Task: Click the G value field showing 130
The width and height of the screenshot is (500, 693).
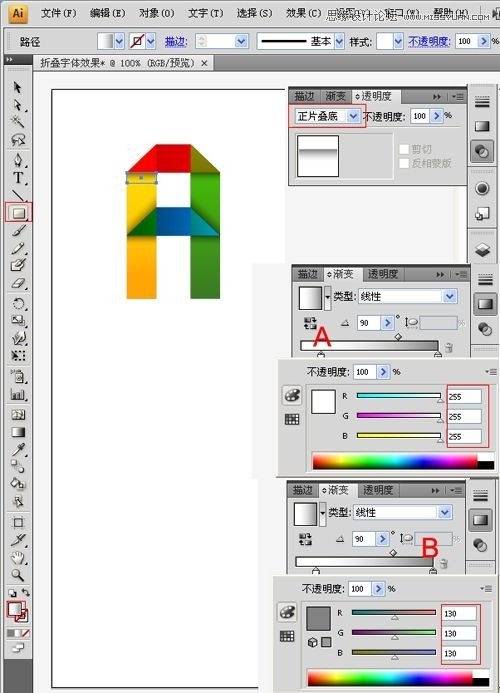Action: click(x=459, y=633)
